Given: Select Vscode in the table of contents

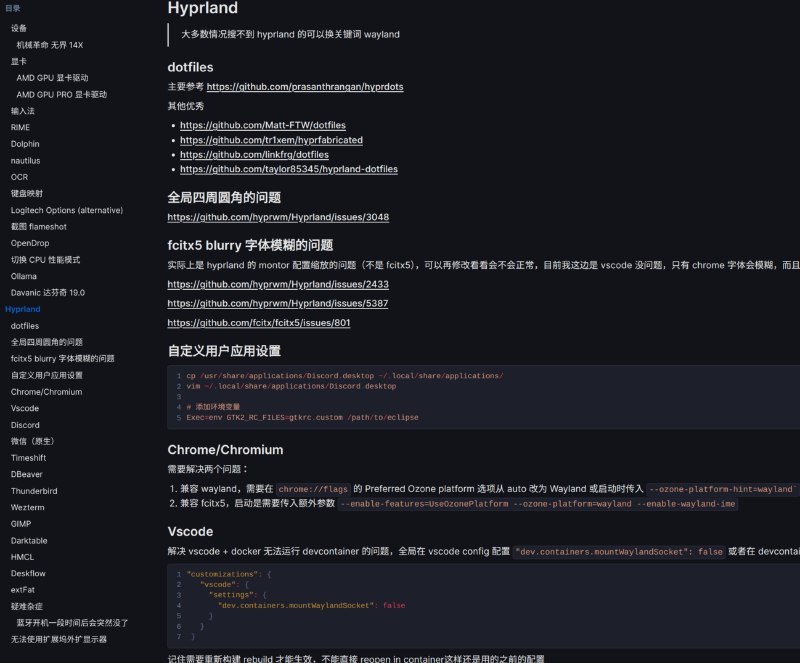Looking at the screenshot, I should [x=25, y=408].
